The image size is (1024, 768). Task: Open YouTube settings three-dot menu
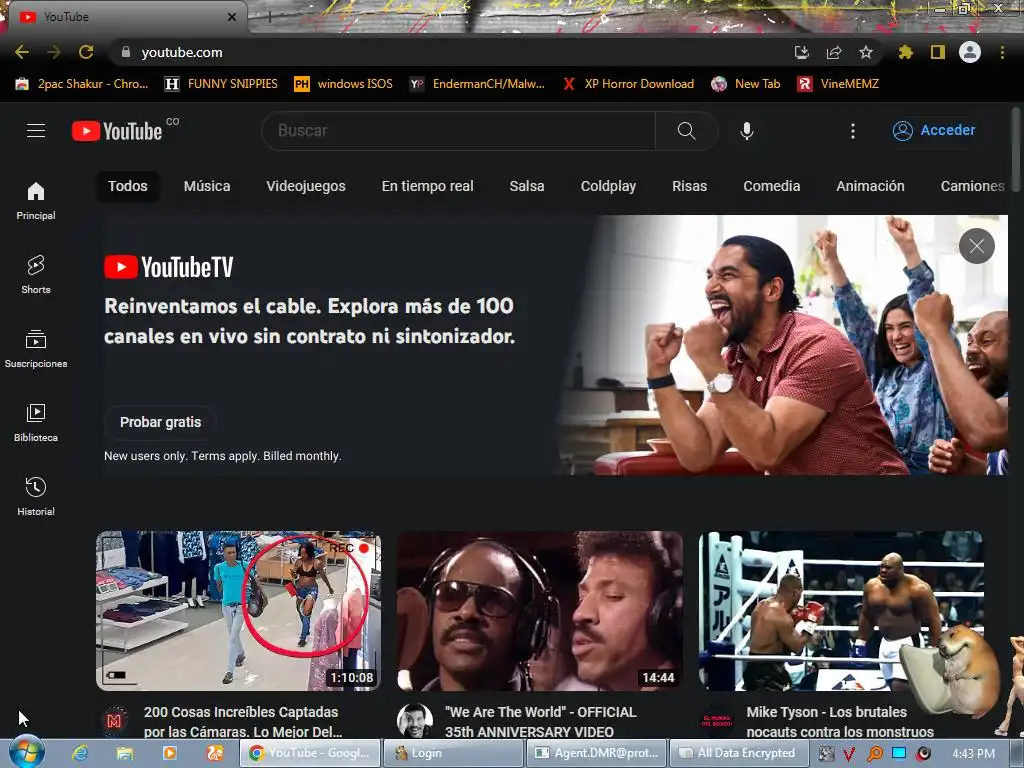tap(852, 131)
